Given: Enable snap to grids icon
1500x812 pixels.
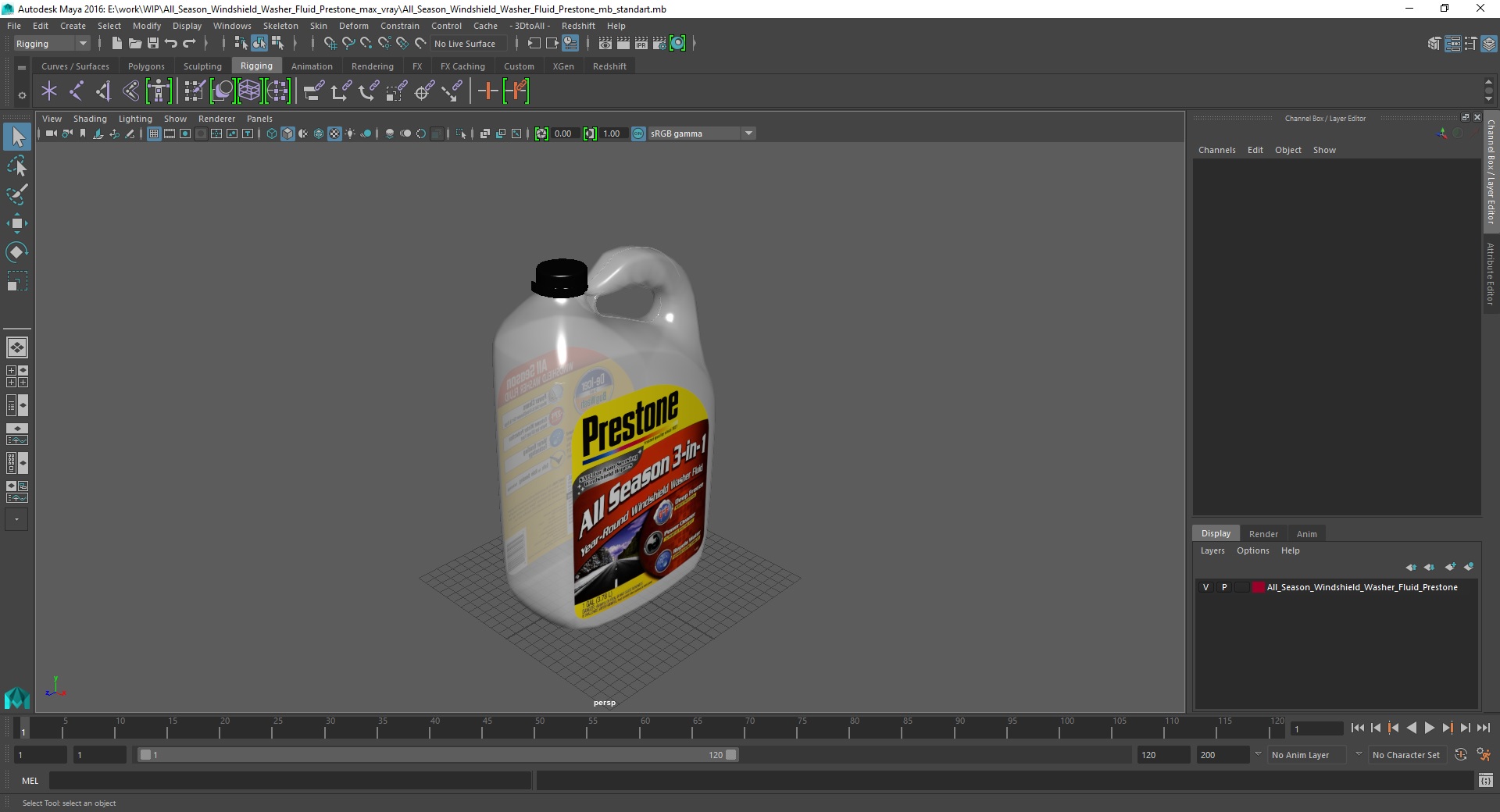Looking at the screenshot, I should click(330, 44).
